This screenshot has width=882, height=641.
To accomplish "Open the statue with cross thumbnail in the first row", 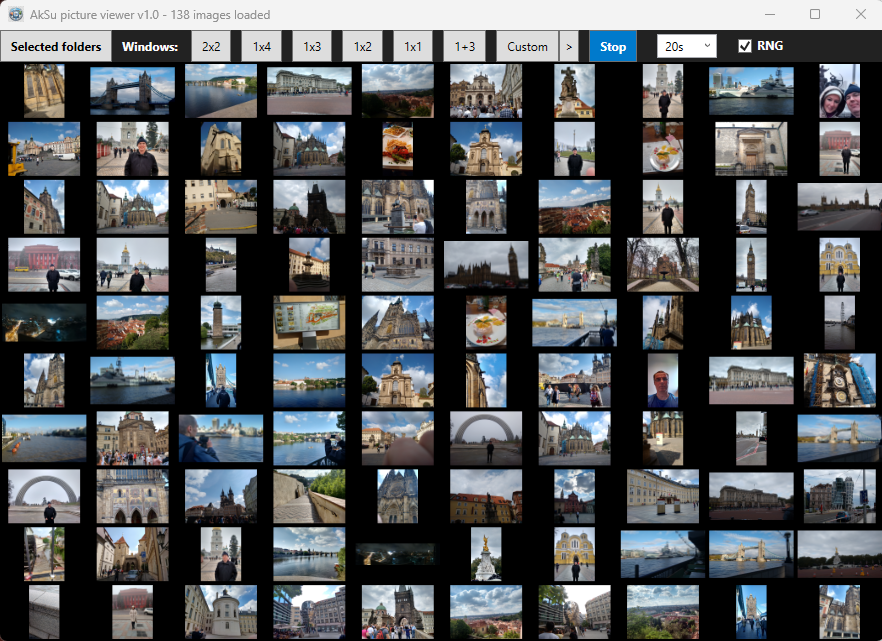I will coord(574,91).
